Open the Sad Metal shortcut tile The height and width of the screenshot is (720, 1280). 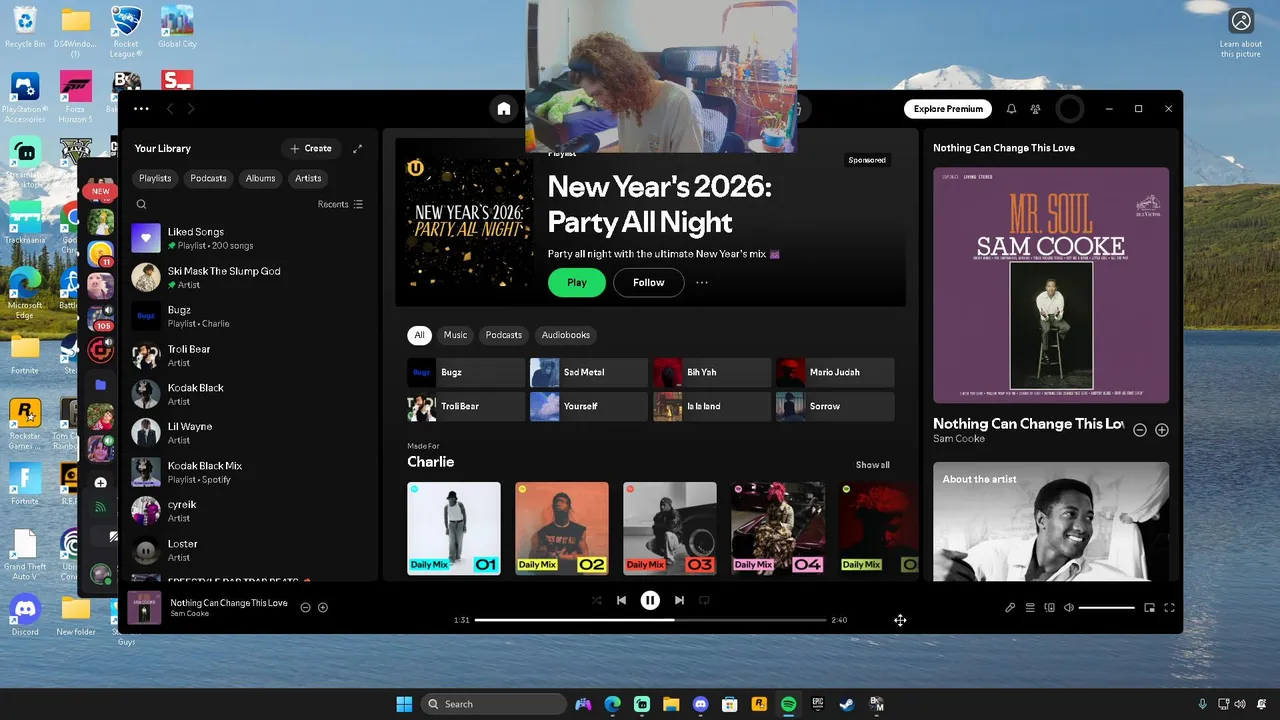[x=589, y=372]
